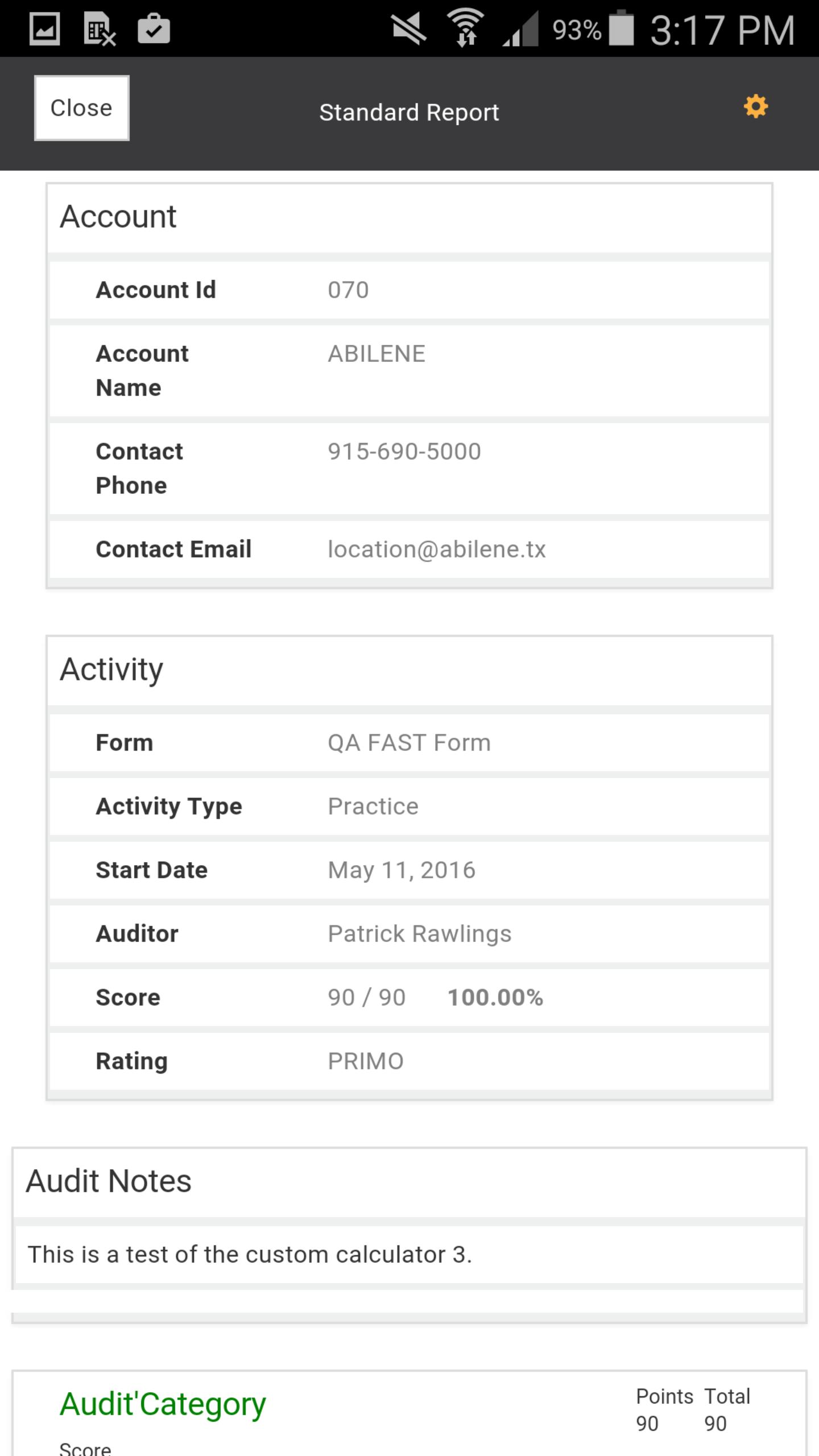Tap the email location@abilene.tx
This screenshot has height=1456, width=819.
[x=437, y=549]
